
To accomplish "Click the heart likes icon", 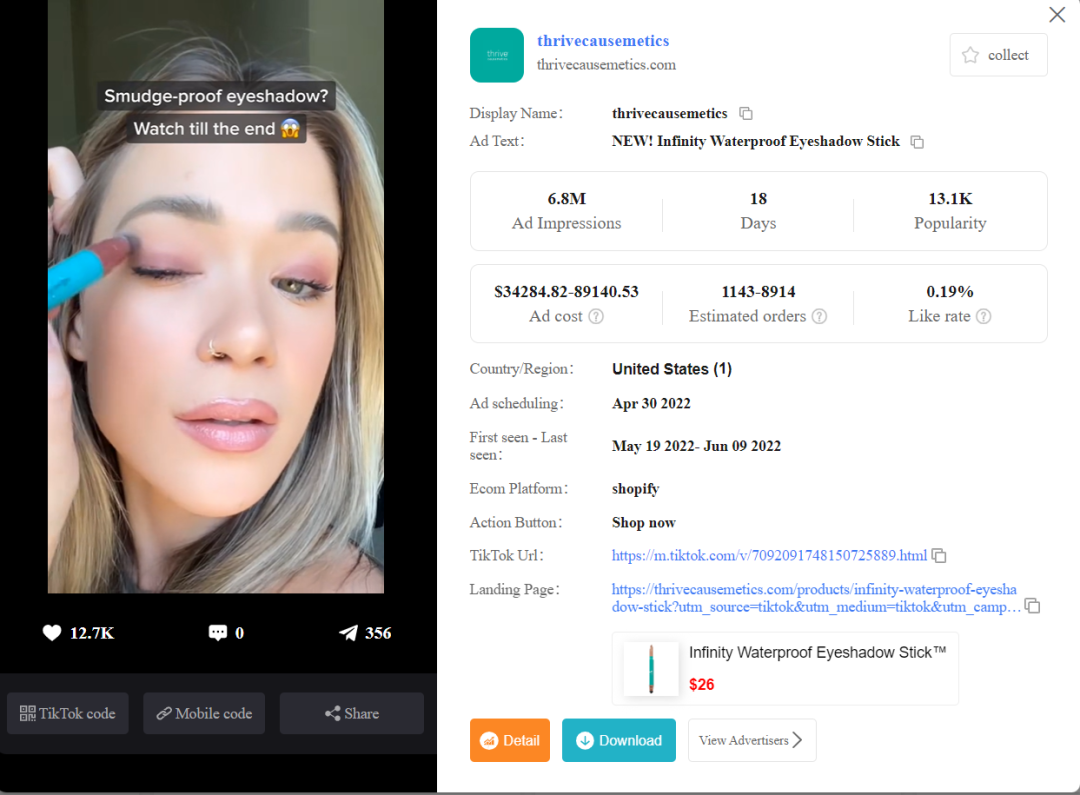I will coord(52,632).
